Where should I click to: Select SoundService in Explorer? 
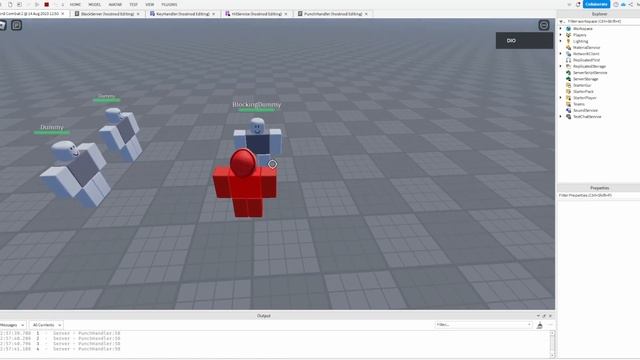point(585,110)
